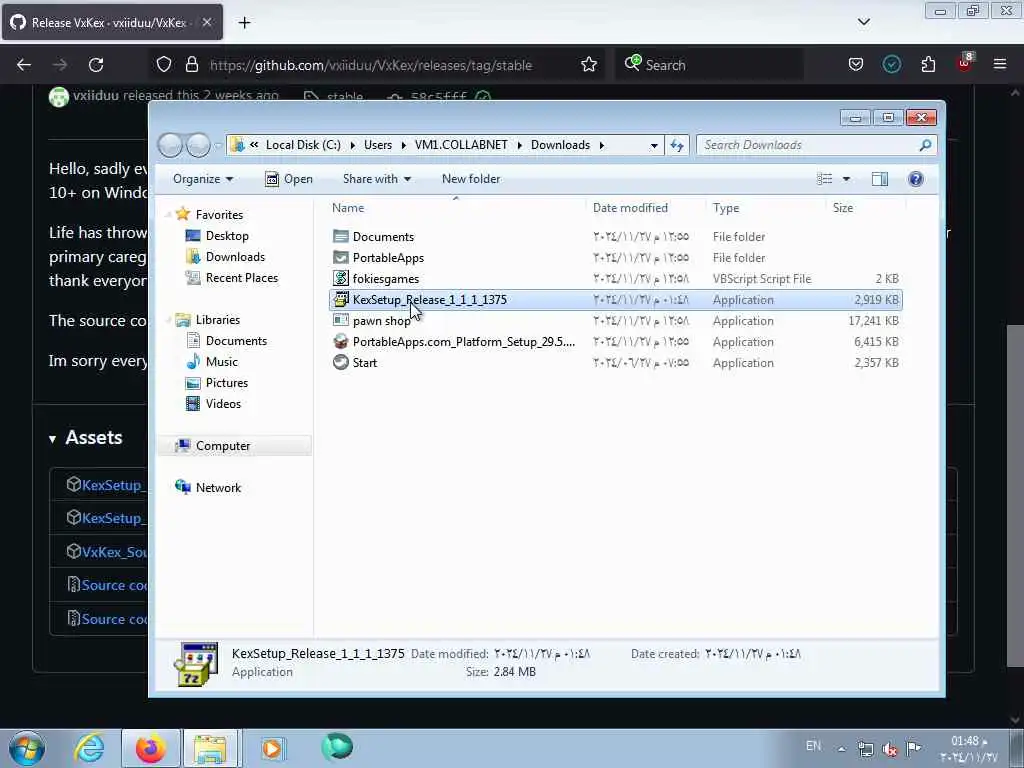Open the Organize menu in Explorer
The height and width of the screenshot is (768, 1024).
coord(202,179)
